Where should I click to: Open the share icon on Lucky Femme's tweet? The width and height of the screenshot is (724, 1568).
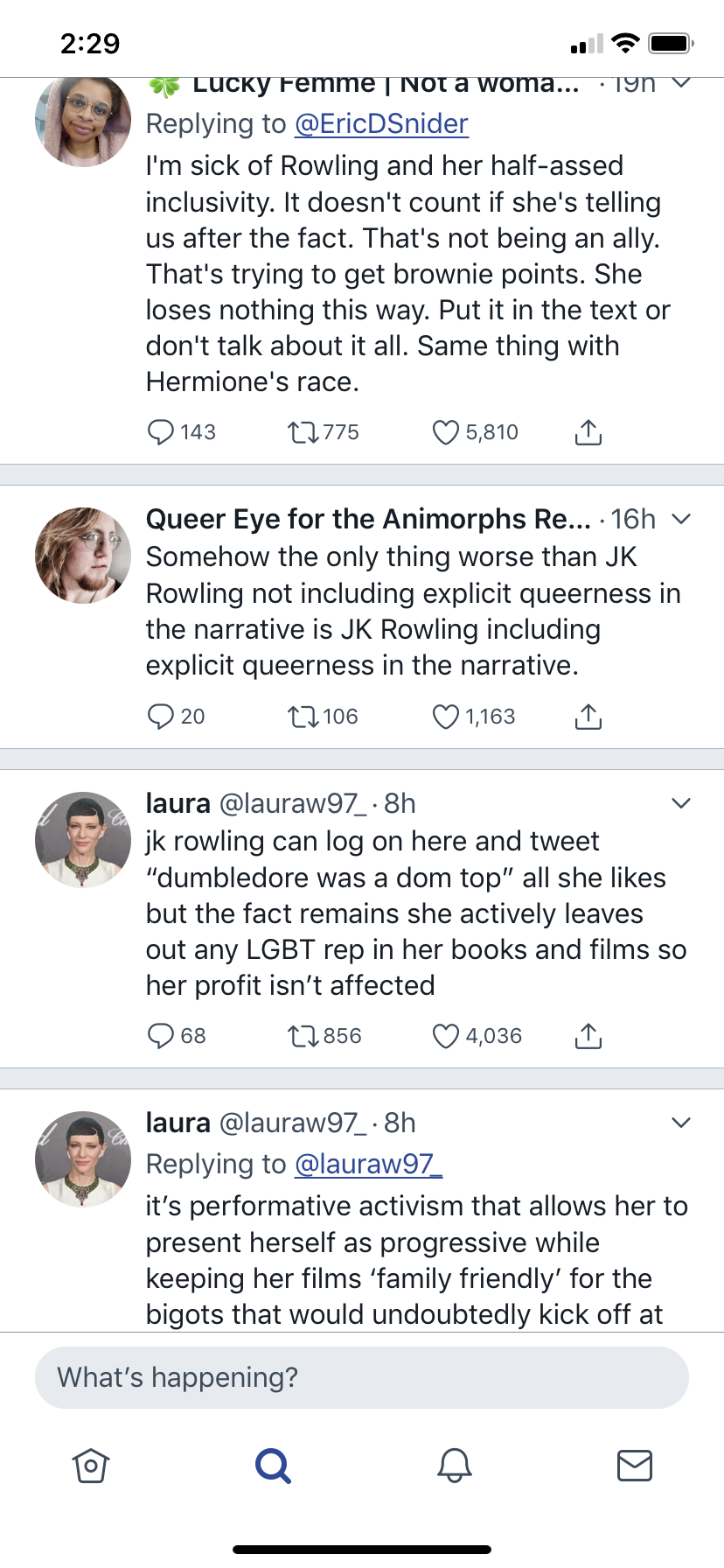click(x=588, y=431)
